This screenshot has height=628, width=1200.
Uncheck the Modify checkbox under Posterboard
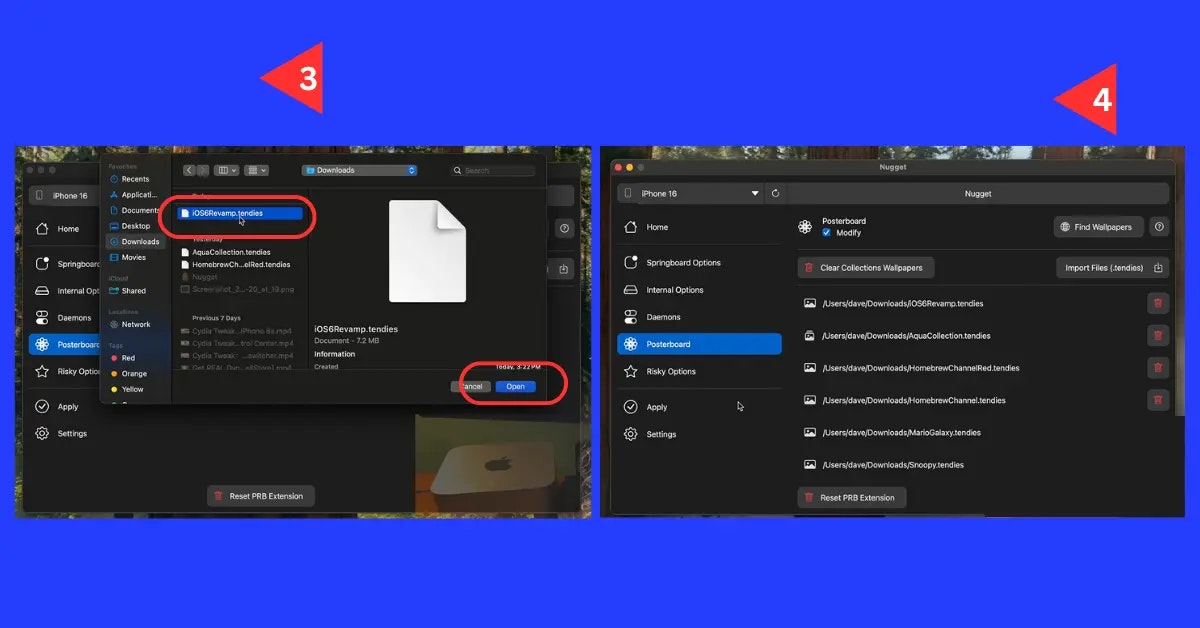coord(827,232)
